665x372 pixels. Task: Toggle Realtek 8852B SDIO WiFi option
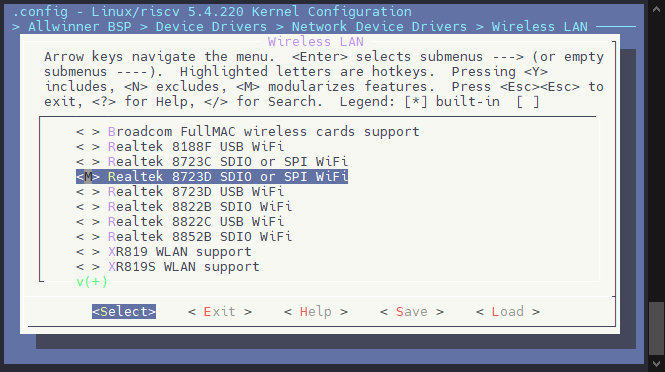tap(184, 237)
